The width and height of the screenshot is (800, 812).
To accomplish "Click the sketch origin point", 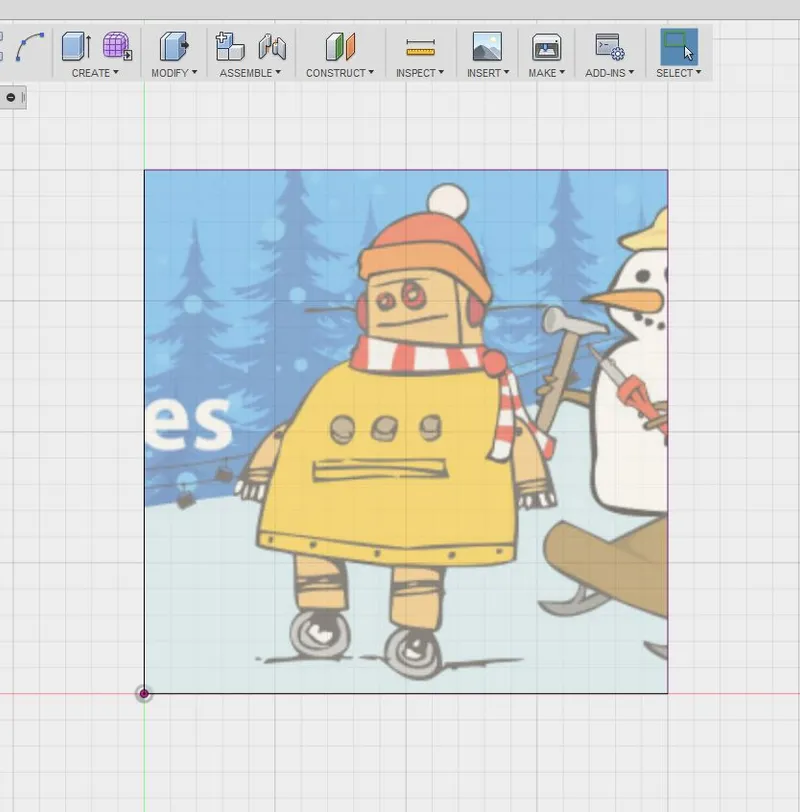I will tap(144, 693).
